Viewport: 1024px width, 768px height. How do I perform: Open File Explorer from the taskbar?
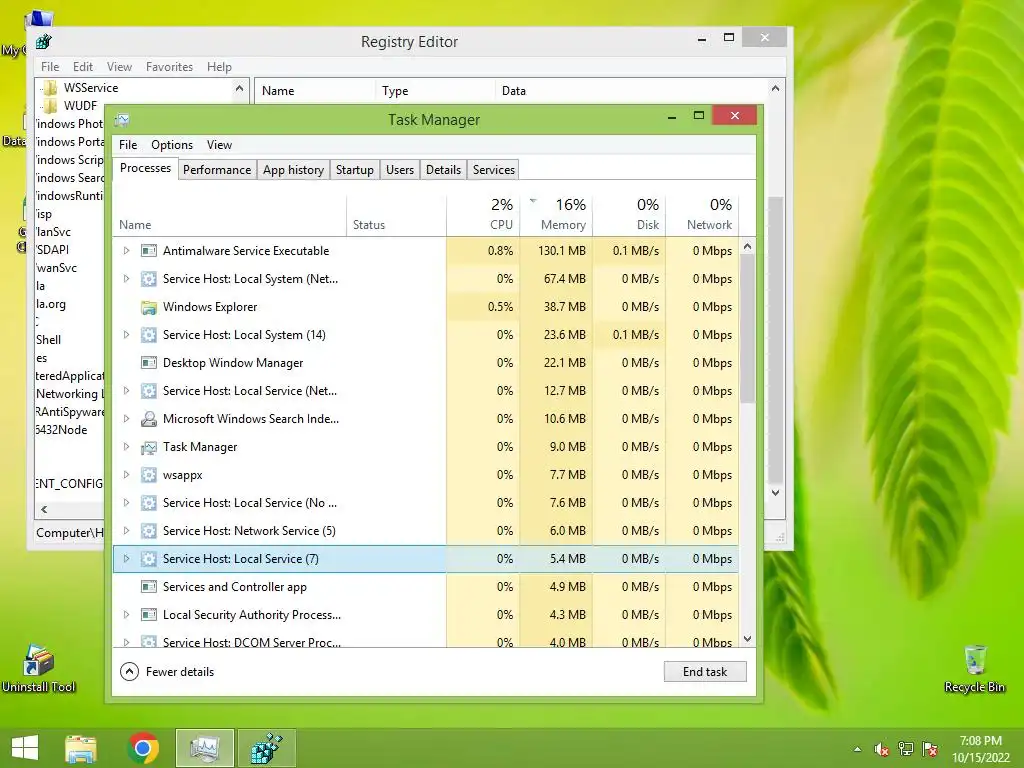(81, 748)
